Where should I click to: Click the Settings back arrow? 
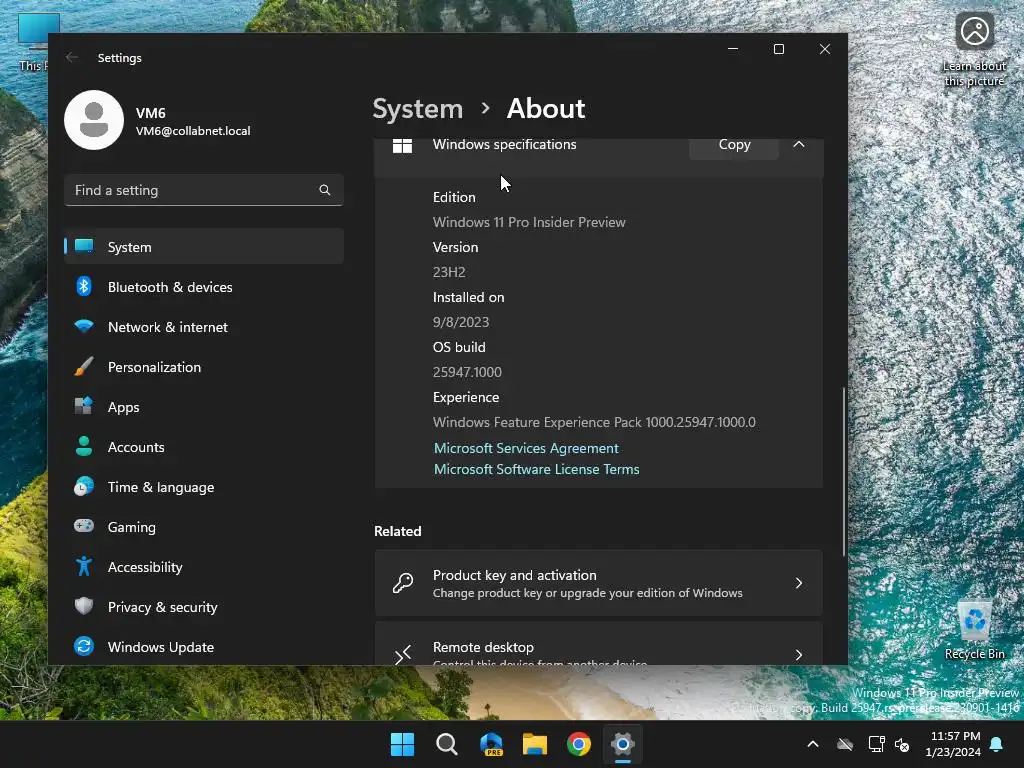click(x=72, y=57)
